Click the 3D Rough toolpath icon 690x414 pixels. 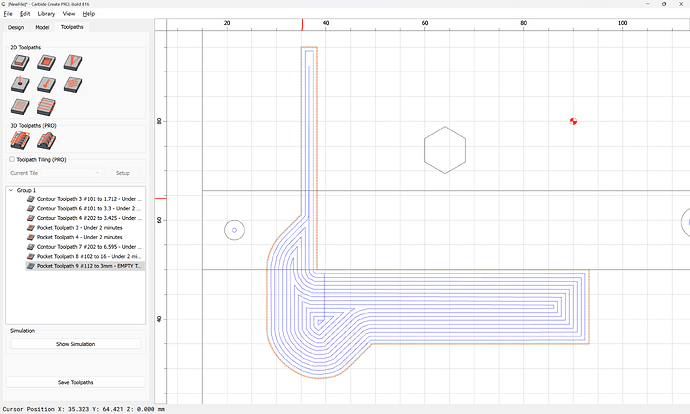pos(20,141)
